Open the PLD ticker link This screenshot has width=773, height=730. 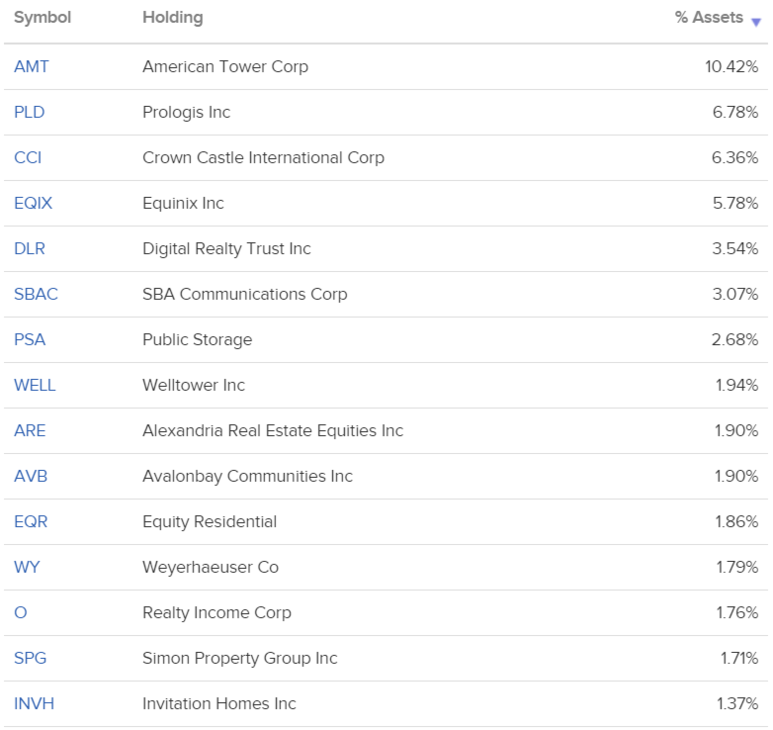pyautogui.click(x=29, y=112)
